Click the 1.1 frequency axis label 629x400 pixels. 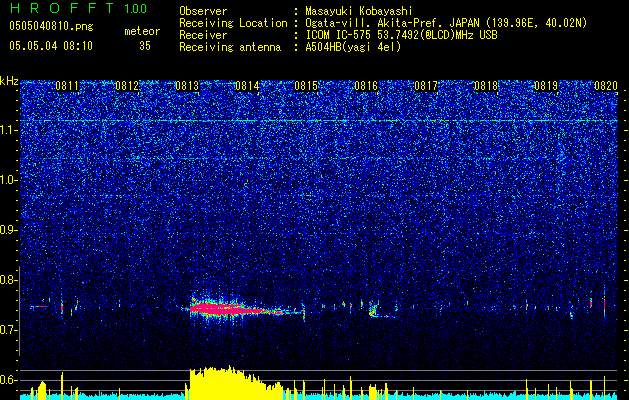point(8,130)
